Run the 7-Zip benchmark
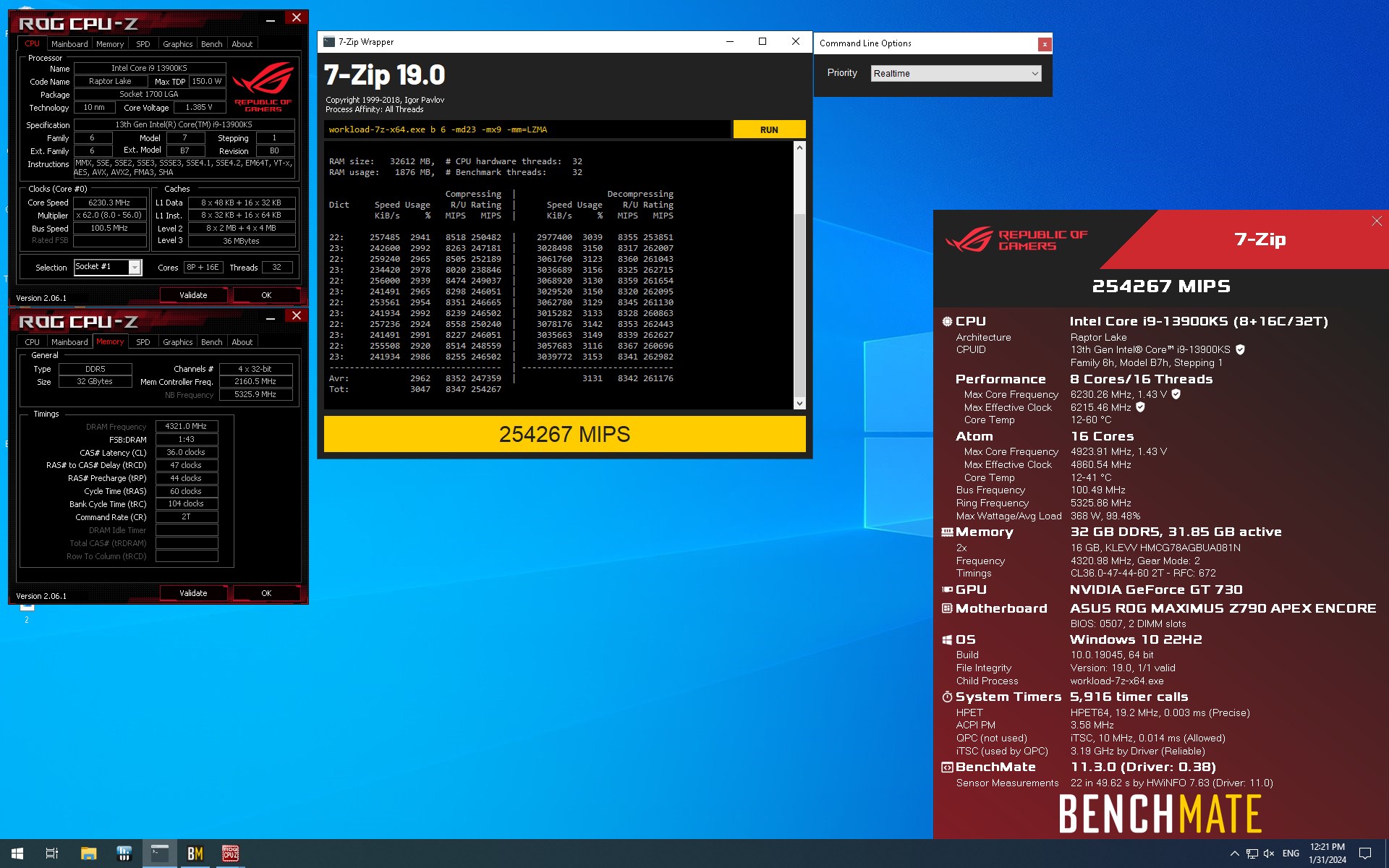The image size is (1389, 868). (x=769, y=129)
